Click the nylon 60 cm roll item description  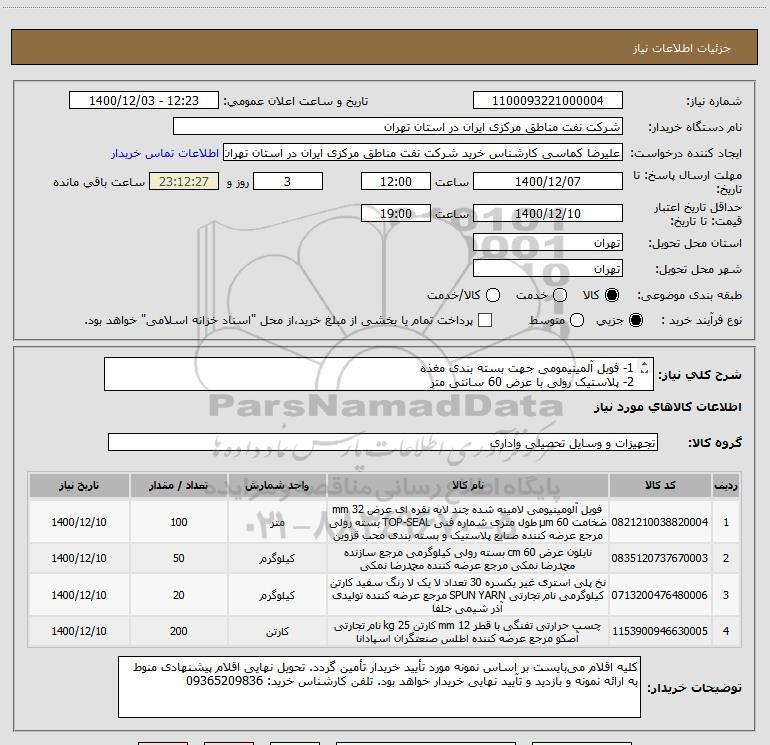[x=468, y=559]
